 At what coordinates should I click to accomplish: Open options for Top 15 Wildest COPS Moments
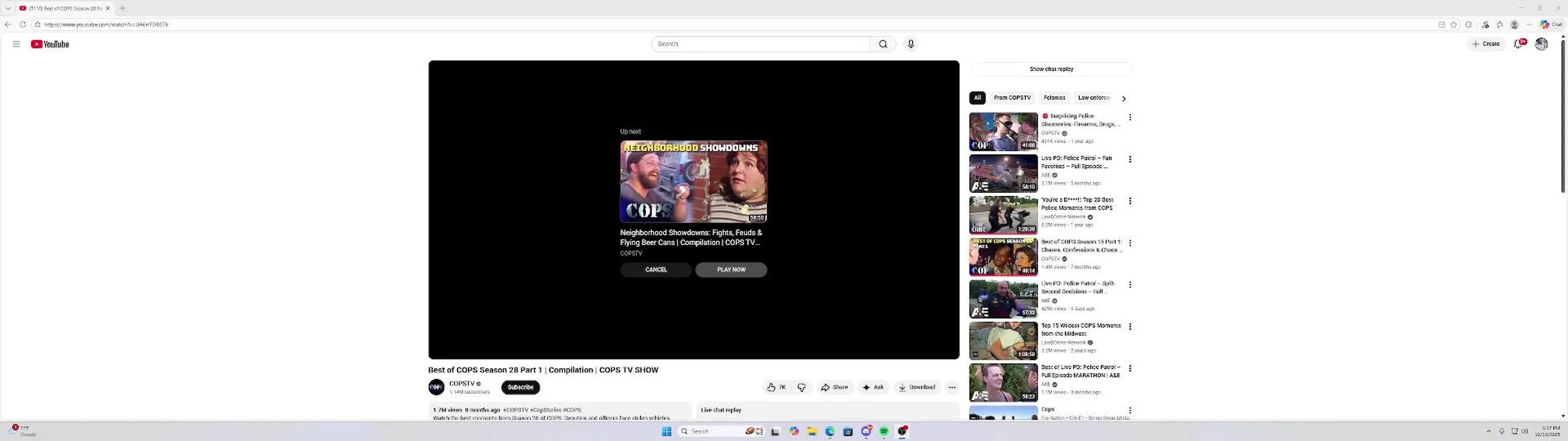pyautogui.click(x=1130, y=327)
